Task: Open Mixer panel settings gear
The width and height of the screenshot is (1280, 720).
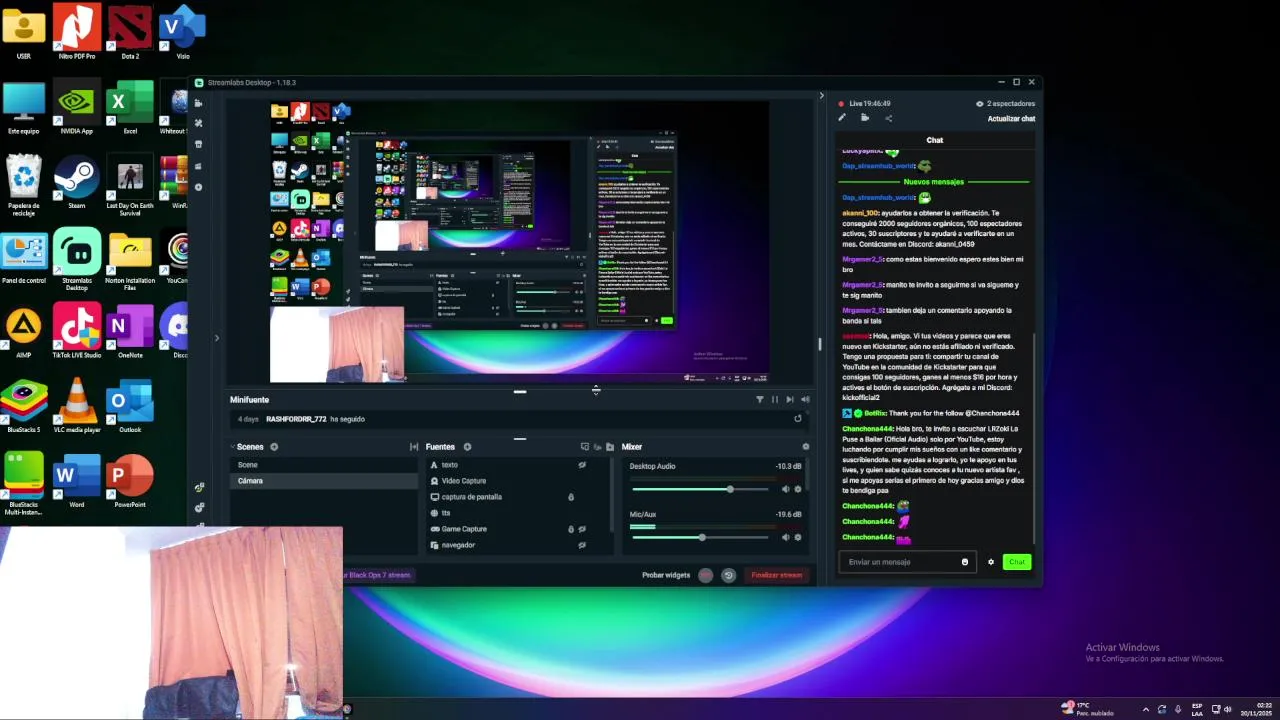Action: (806, 447)
